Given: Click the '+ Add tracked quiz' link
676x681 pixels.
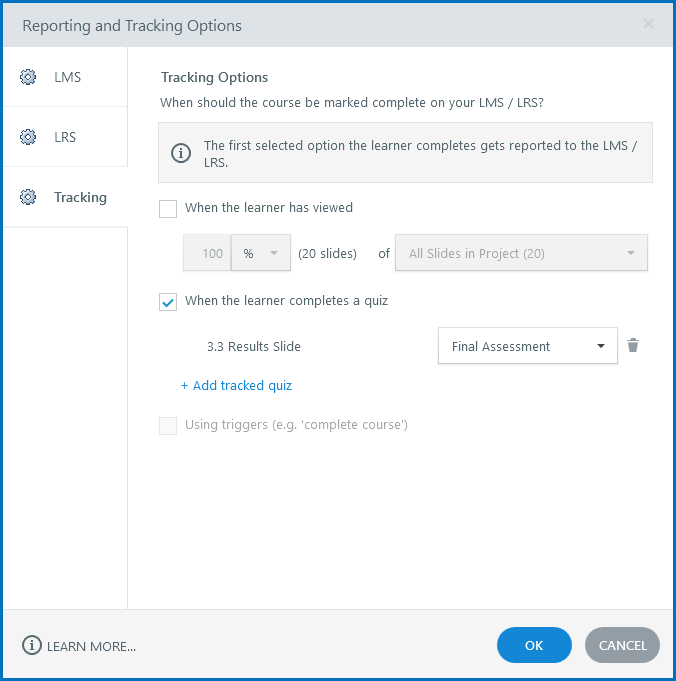Looking at the screenshot, I should click(236, 385).
